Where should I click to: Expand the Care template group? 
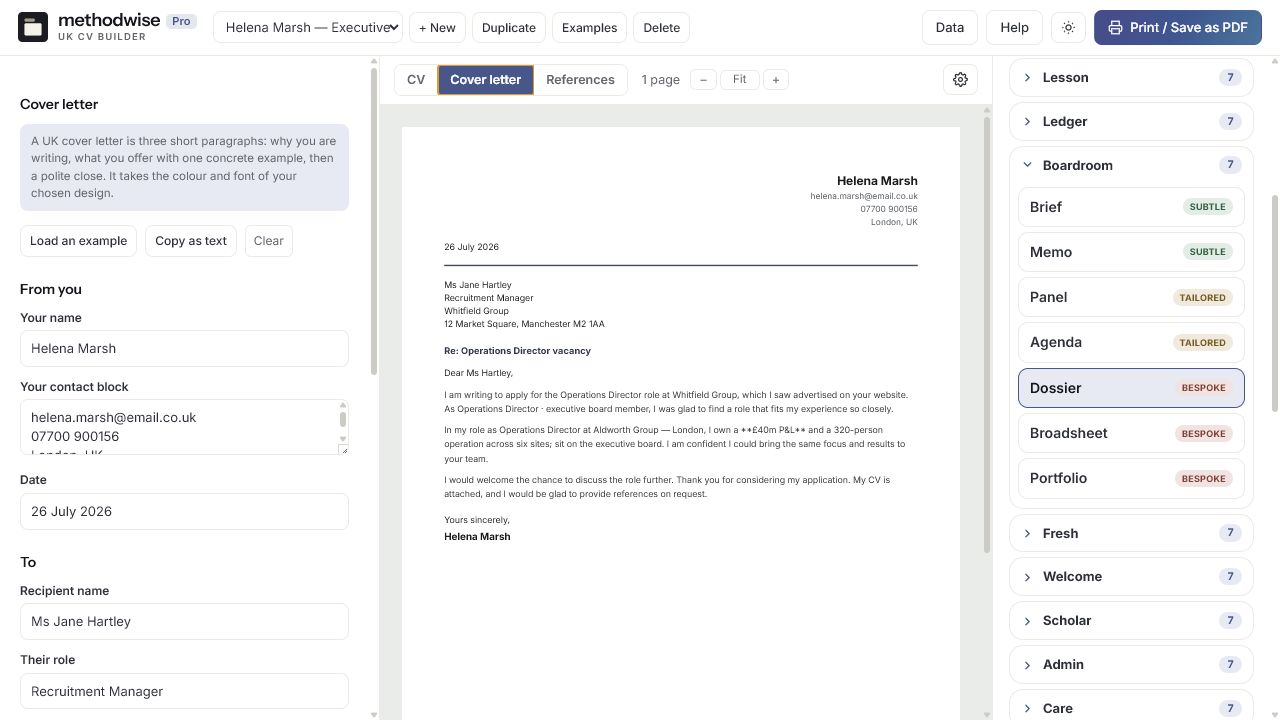point(1131,708)
